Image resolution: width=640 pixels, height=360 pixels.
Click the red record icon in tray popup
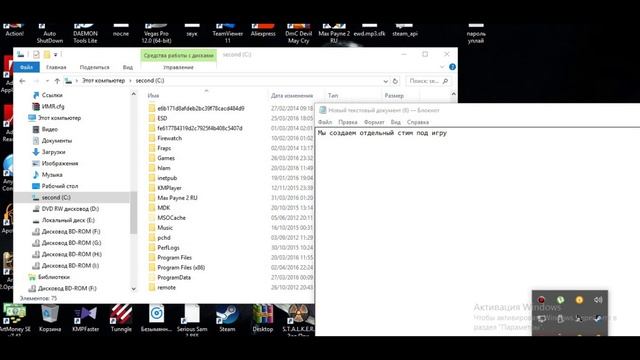click(x=541, y=300)
